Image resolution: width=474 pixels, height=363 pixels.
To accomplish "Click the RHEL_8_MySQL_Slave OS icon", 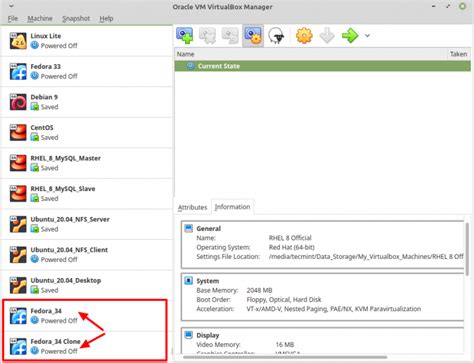I will pyautogui.click(x=18, y=194).
